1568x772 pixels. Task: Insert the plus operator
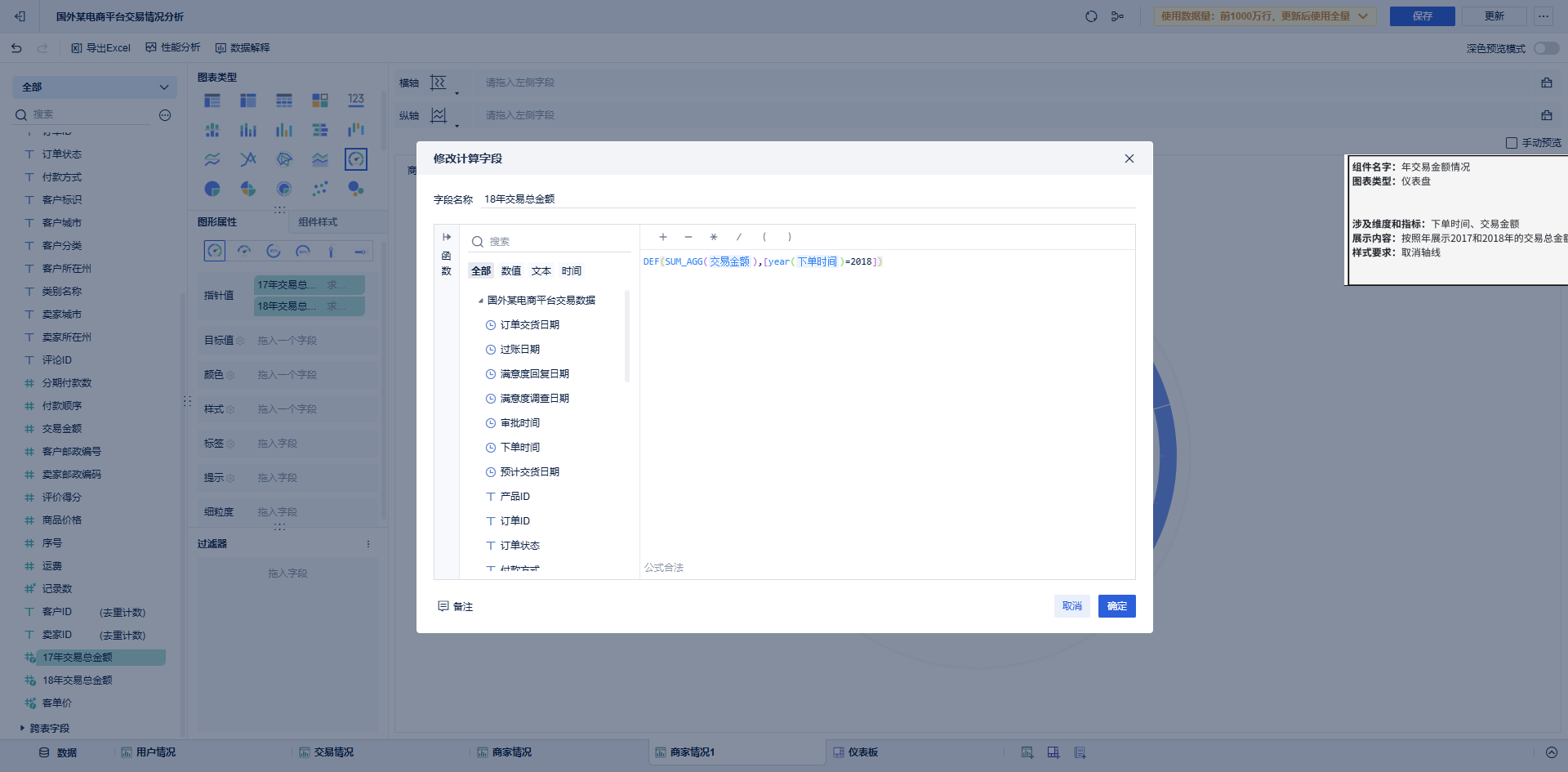pyautogui.click(x=663, y=237)
